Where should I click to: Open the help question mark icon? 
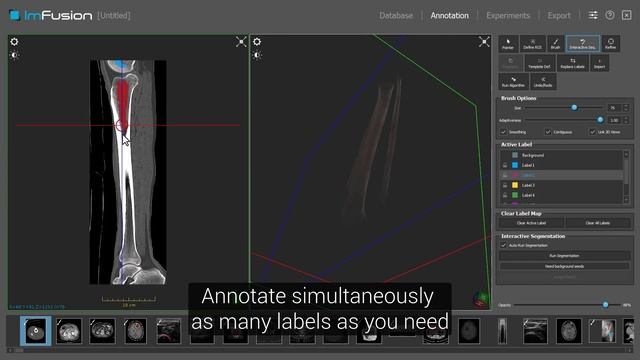point(610,16)
